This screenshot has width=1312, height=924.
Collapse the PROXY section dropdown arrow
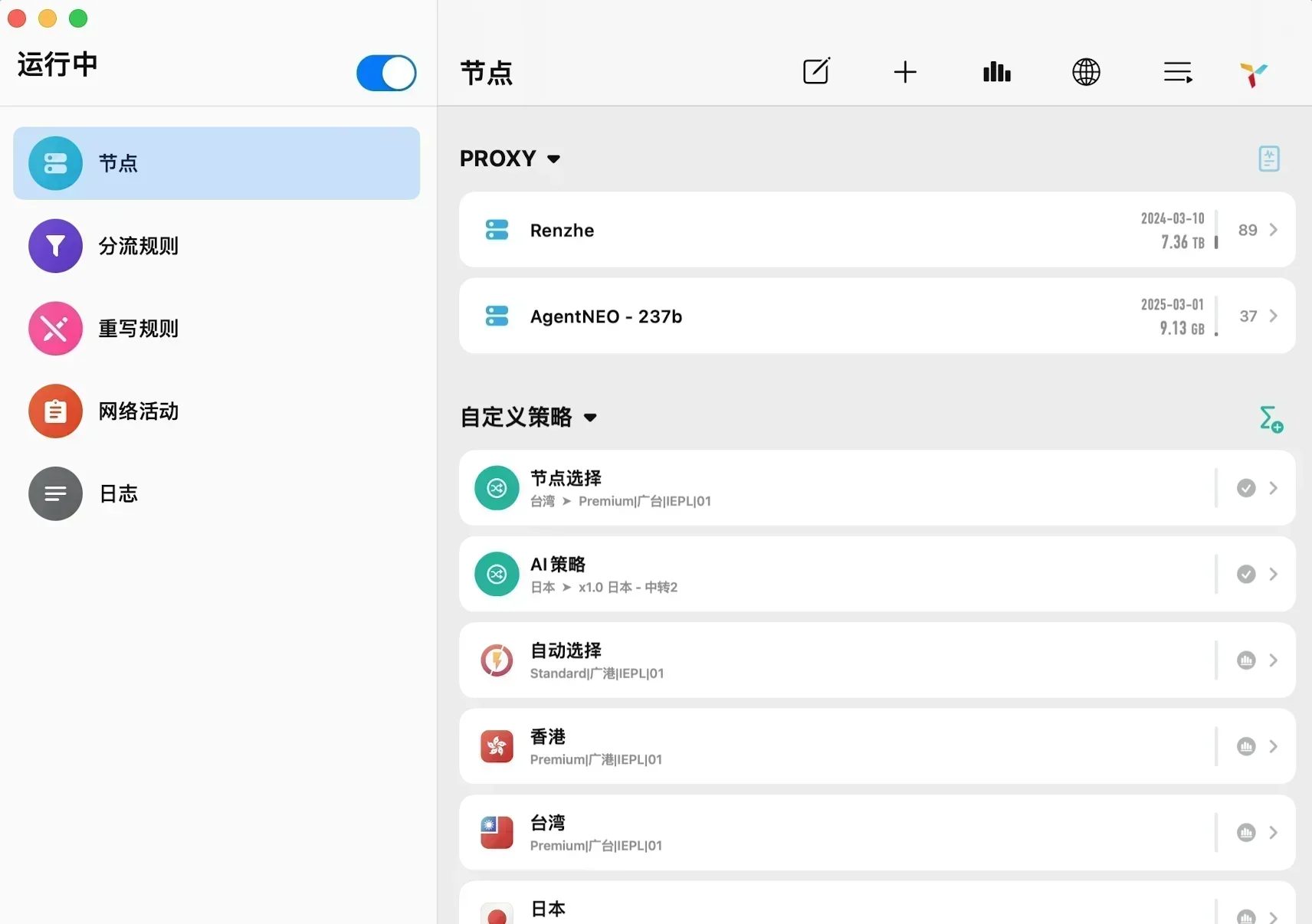coord(553,159)
